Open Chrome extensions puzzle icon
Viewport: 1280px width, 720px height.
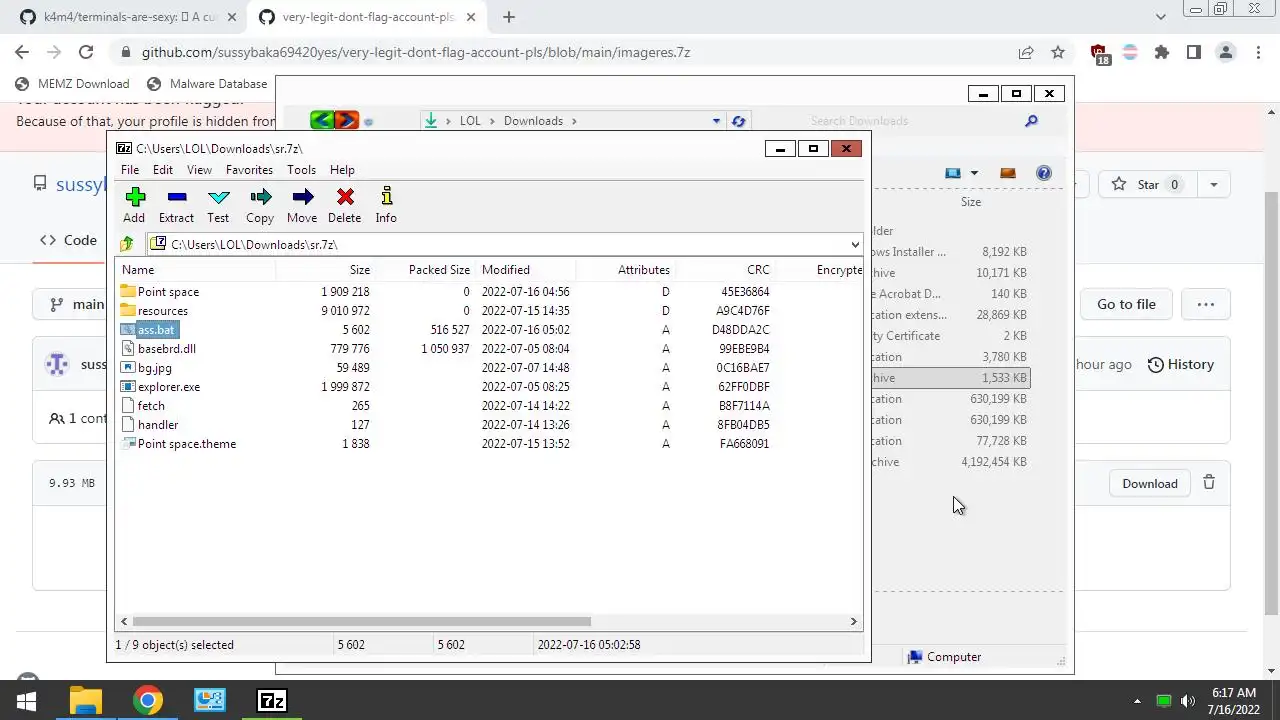[x=1161, y=52]
